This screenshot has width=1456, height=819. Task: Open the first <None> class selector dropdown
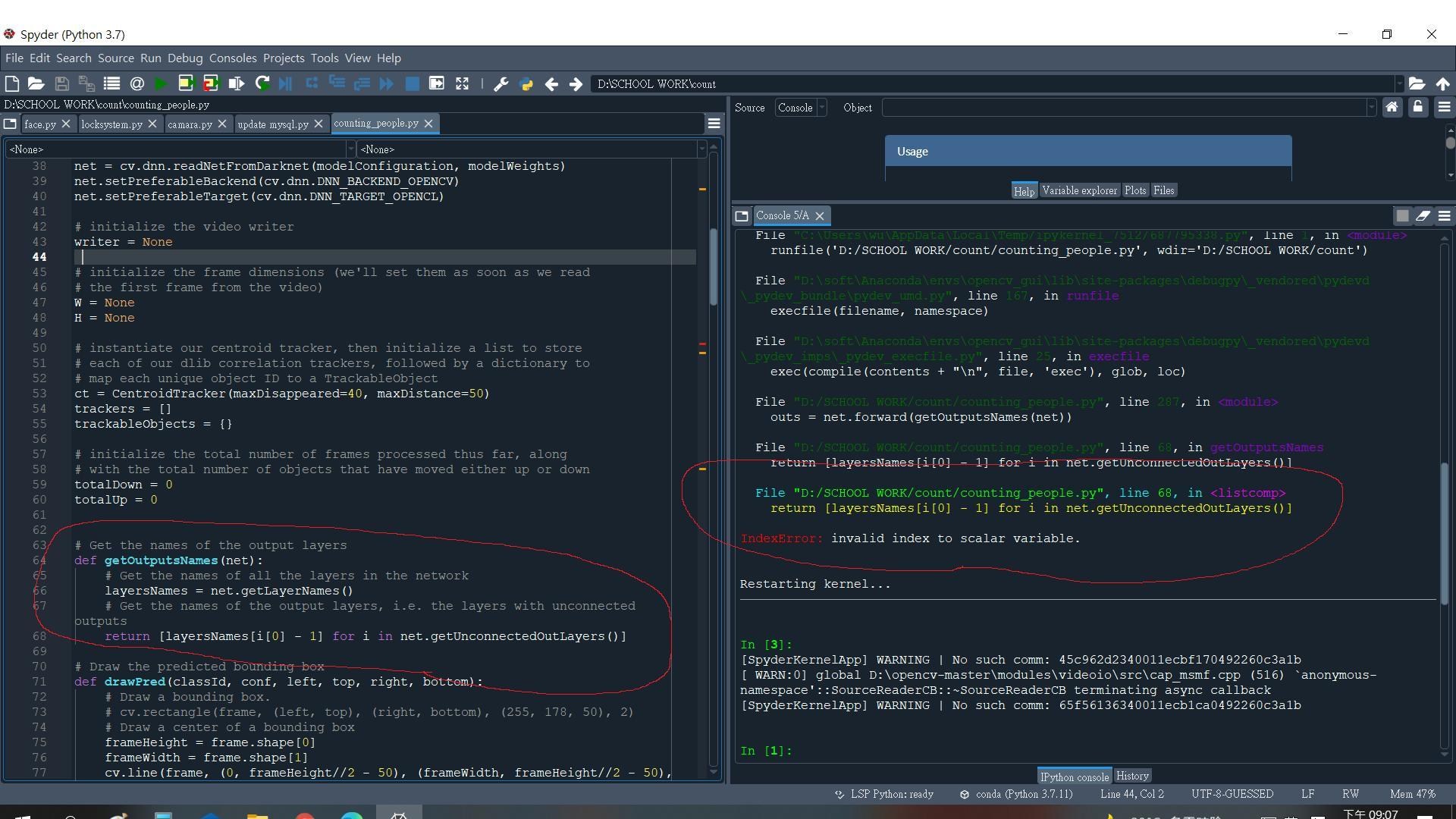(x=180, y=149)
